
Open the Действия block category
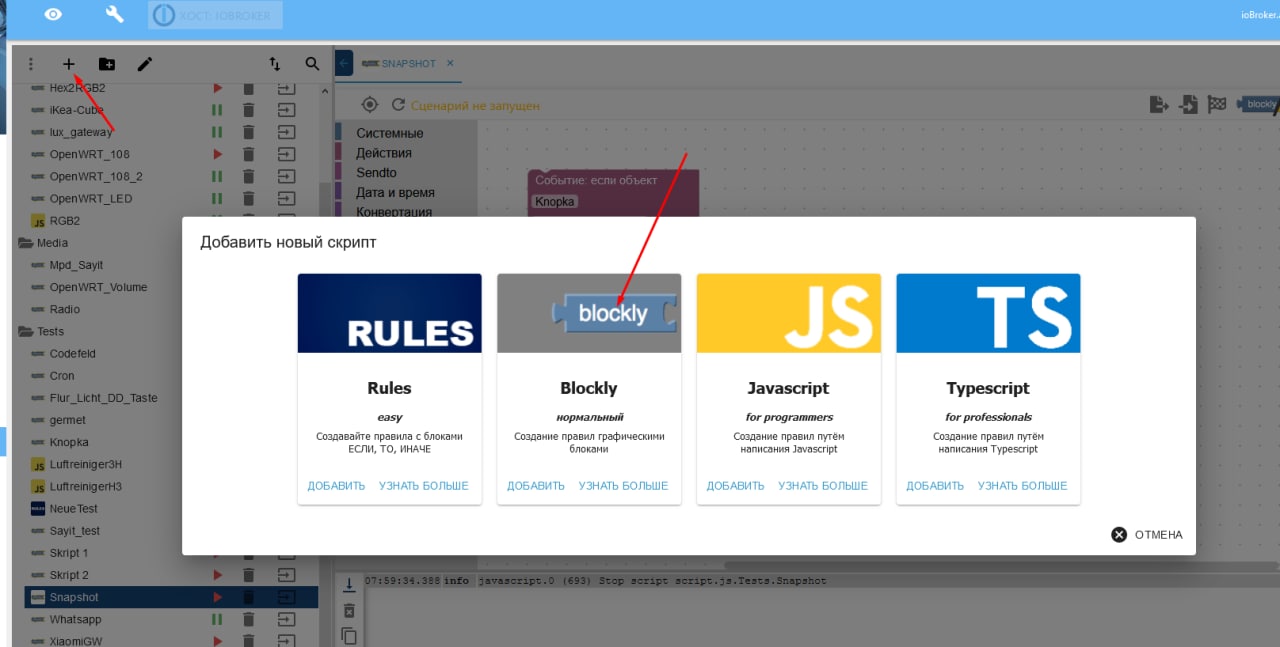384,153
